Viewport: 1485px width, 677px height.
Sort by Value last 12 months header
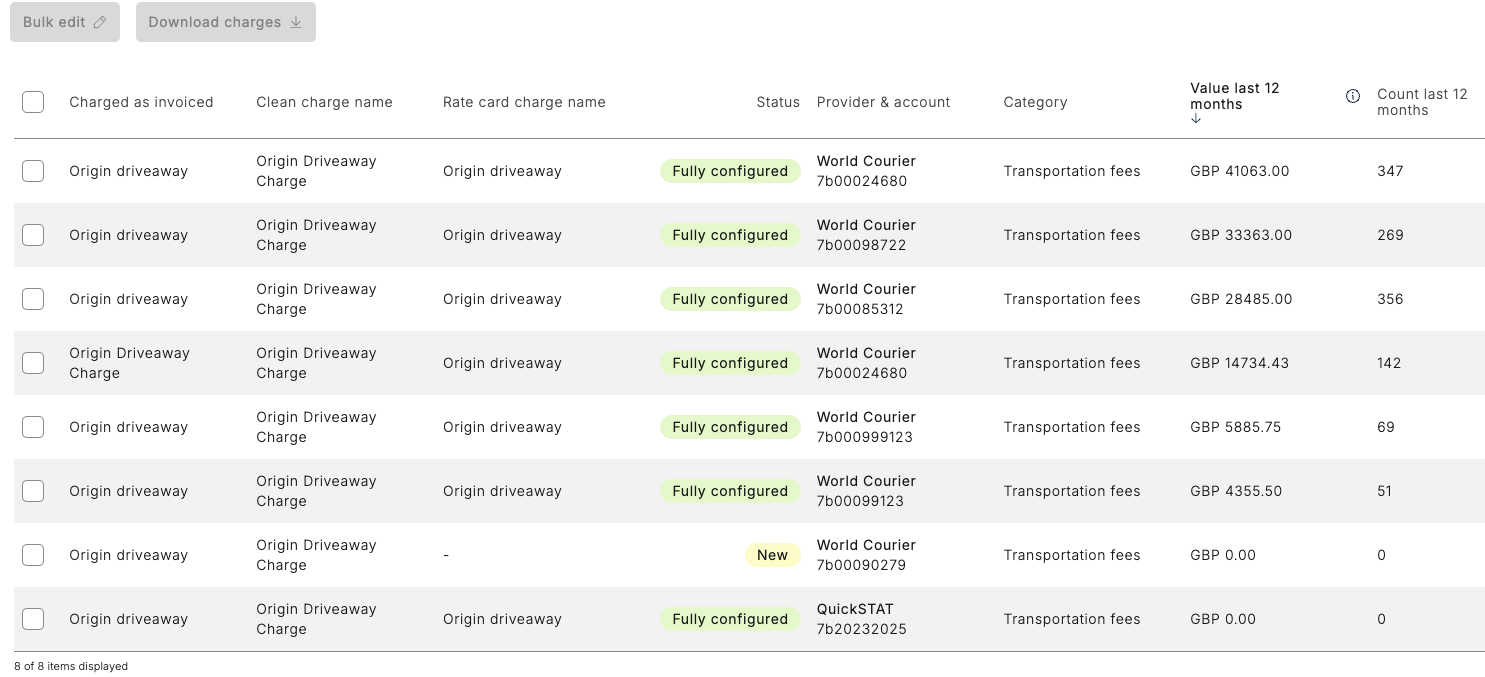1234,96
